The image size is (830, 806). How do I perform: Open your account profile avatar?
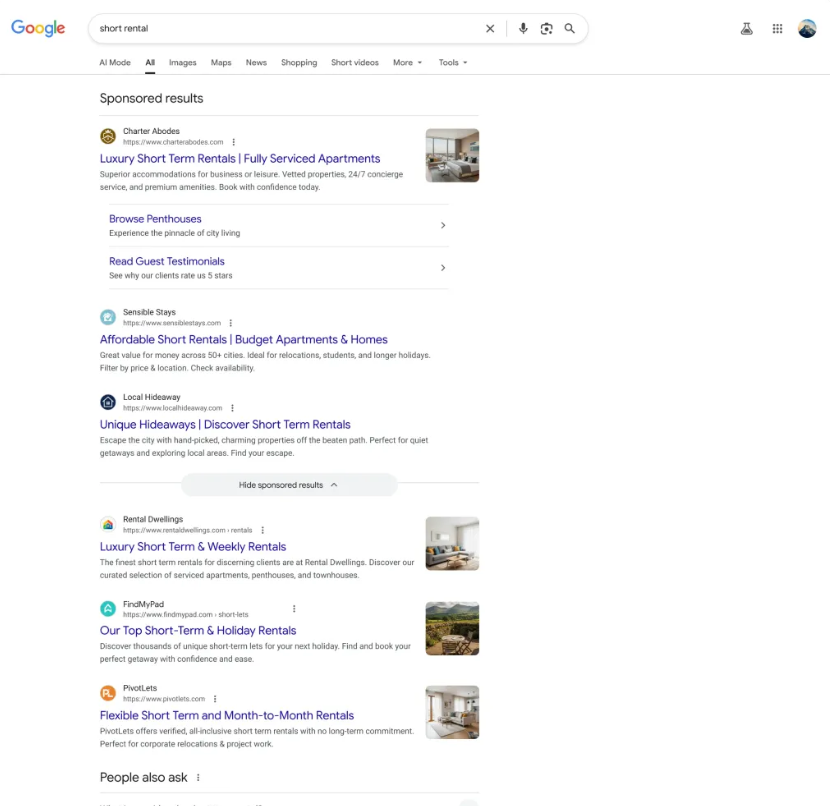(x=808, y=29)
